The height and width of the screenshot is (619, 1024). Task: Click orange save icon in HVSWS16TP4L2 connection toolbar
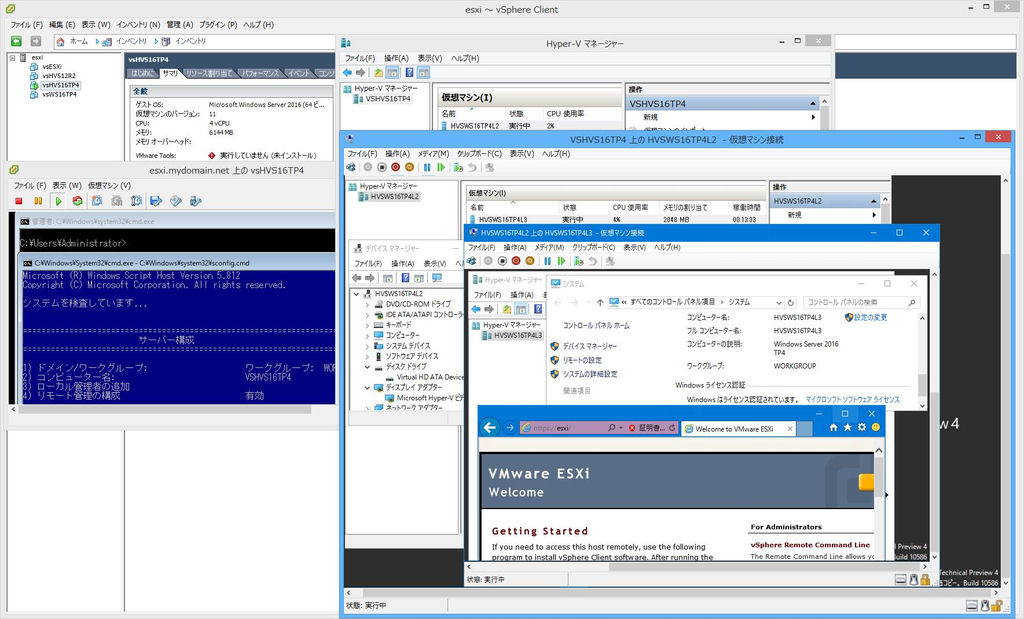pyautogui.click(x=409, y=168)
